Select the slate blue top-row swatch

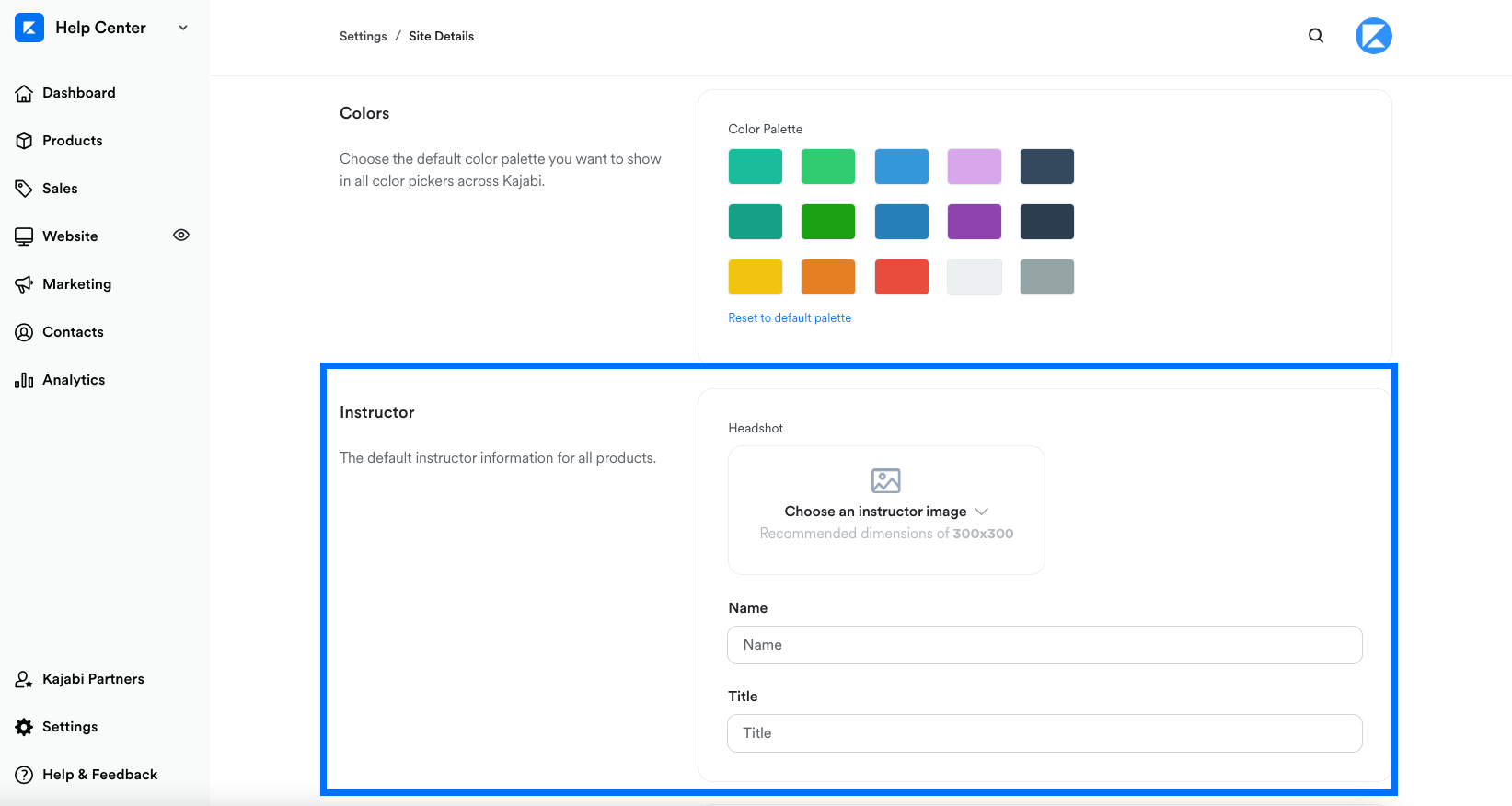coord(1047,167)
